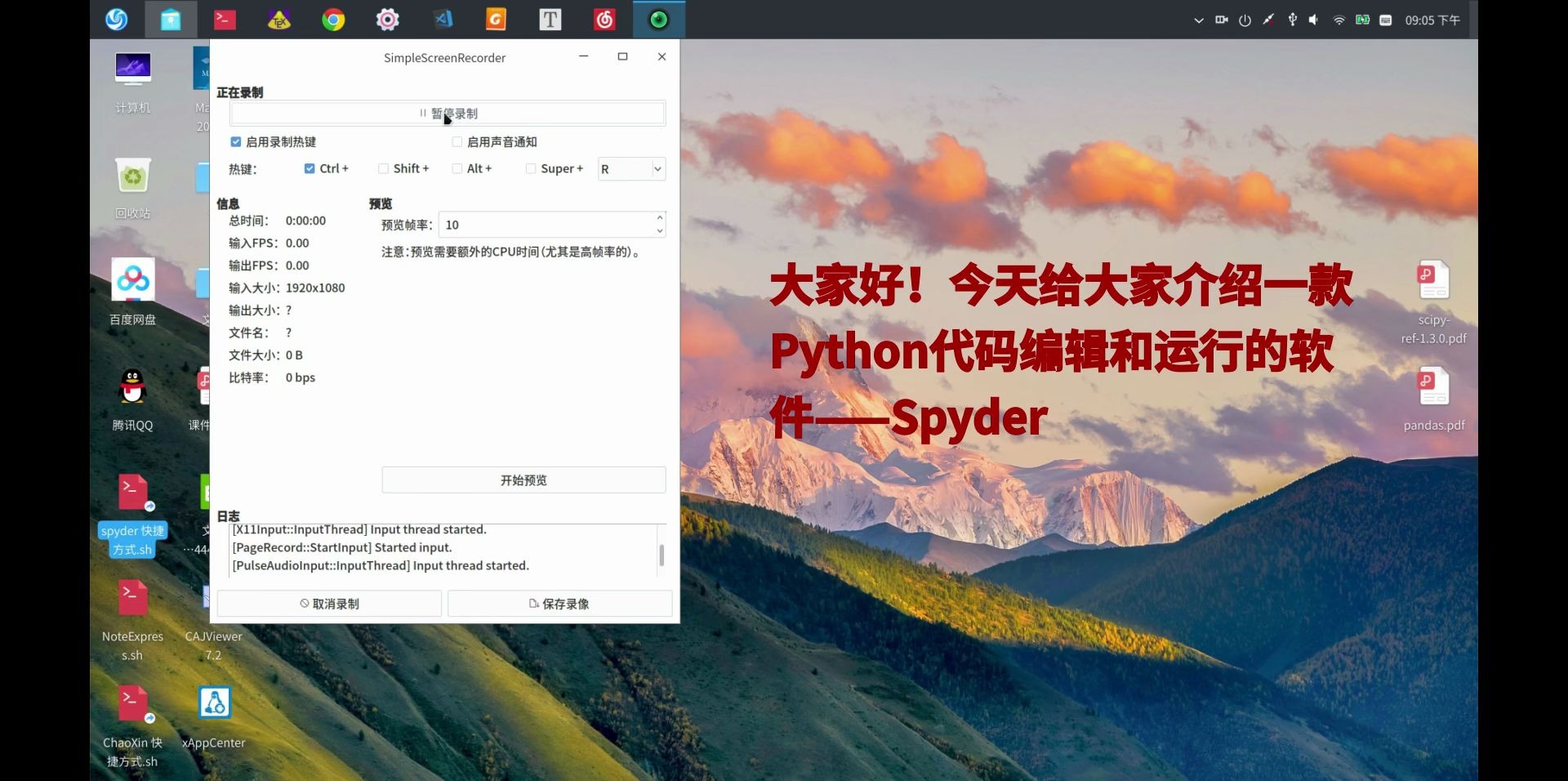Click the 0 bps bitrate value
The image size is (1568, 781).
tap(301, 377)
